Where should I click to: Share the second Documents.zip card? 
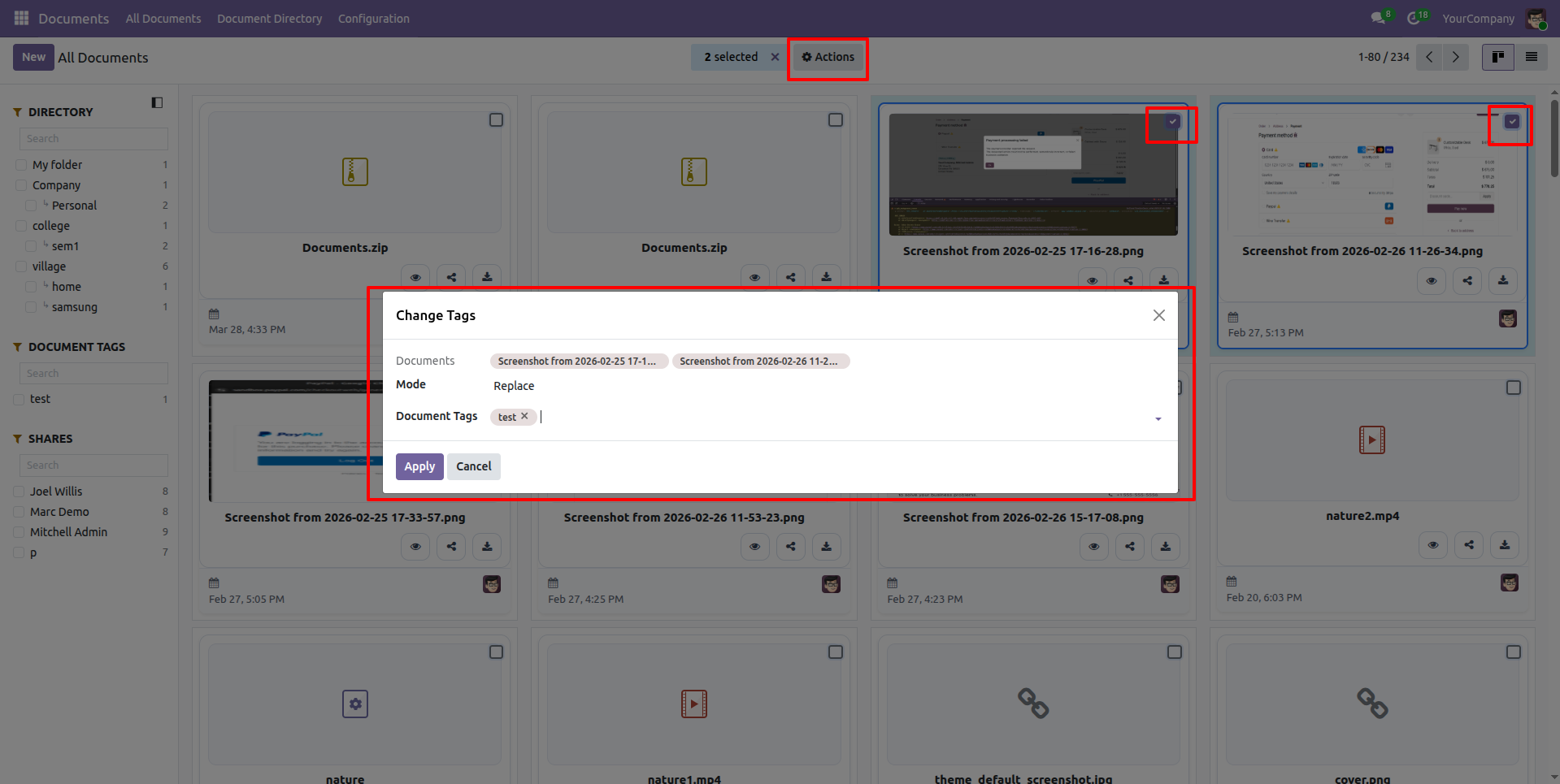pyautogui.click(x=790, y=277)
